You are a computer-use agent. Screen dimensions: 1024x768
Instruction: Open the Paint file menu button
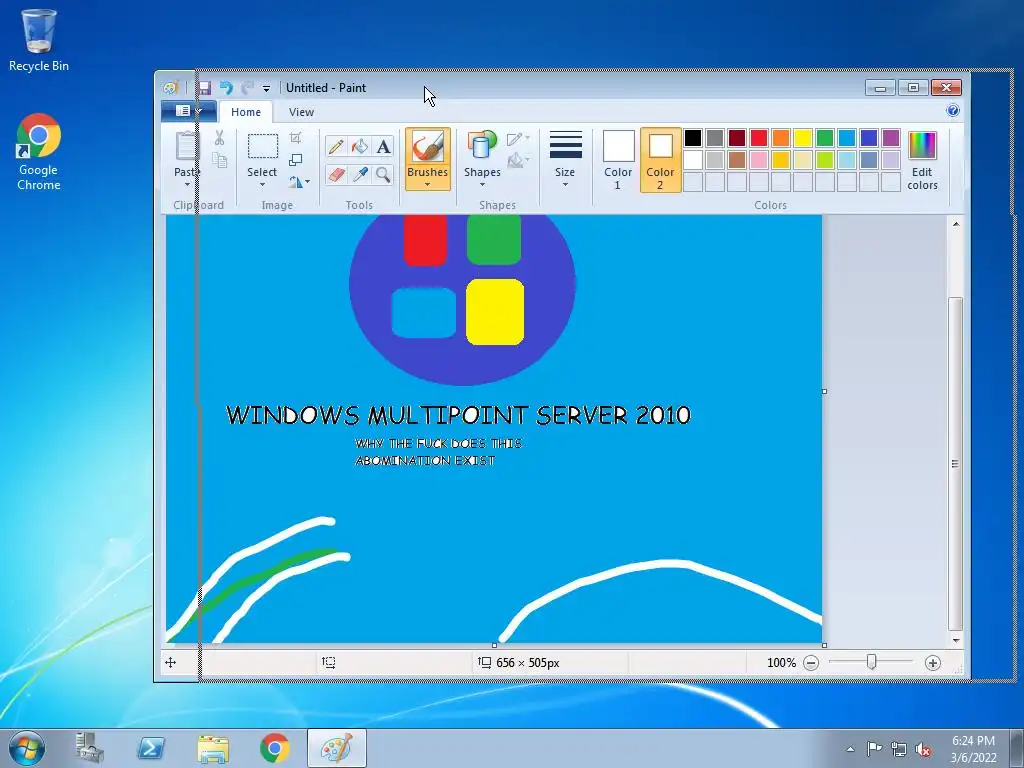click(x=189, y=111)
